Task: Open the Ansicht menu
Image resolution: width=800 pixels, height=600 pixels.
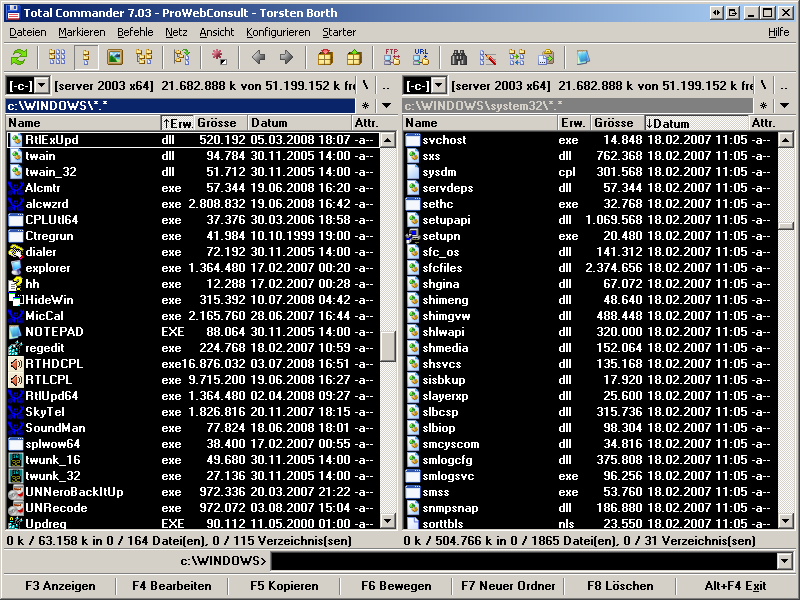Action: coord(217,32)
